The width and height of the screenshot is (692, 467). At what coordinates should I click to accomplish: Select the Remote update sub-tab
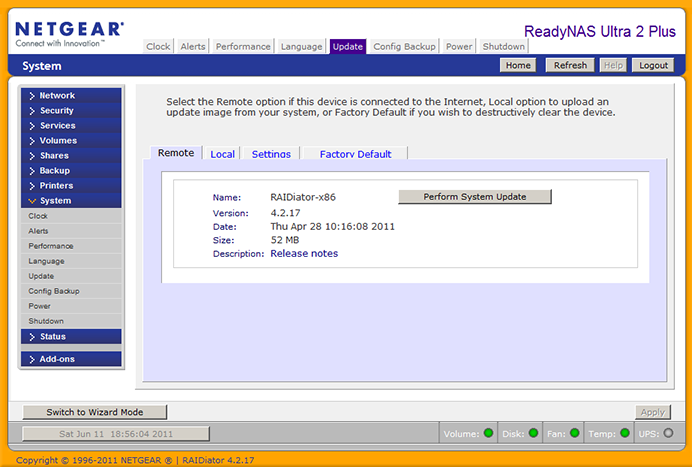176,153
